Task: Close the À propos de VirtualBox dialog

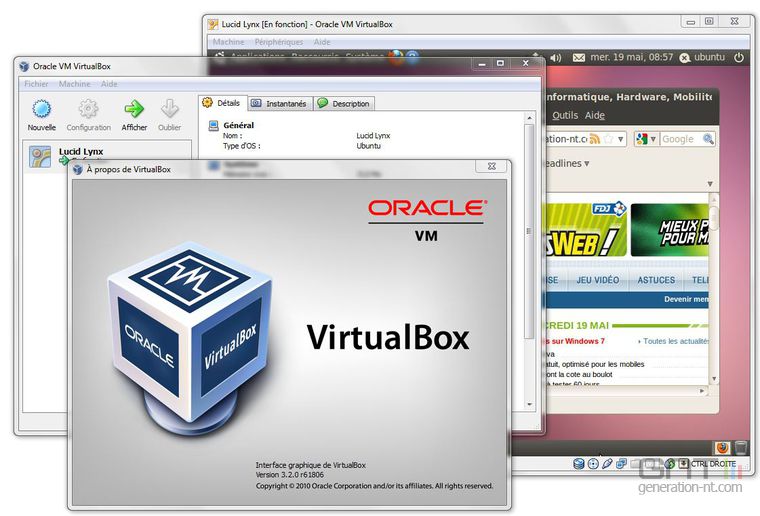Action: point(491,166)
